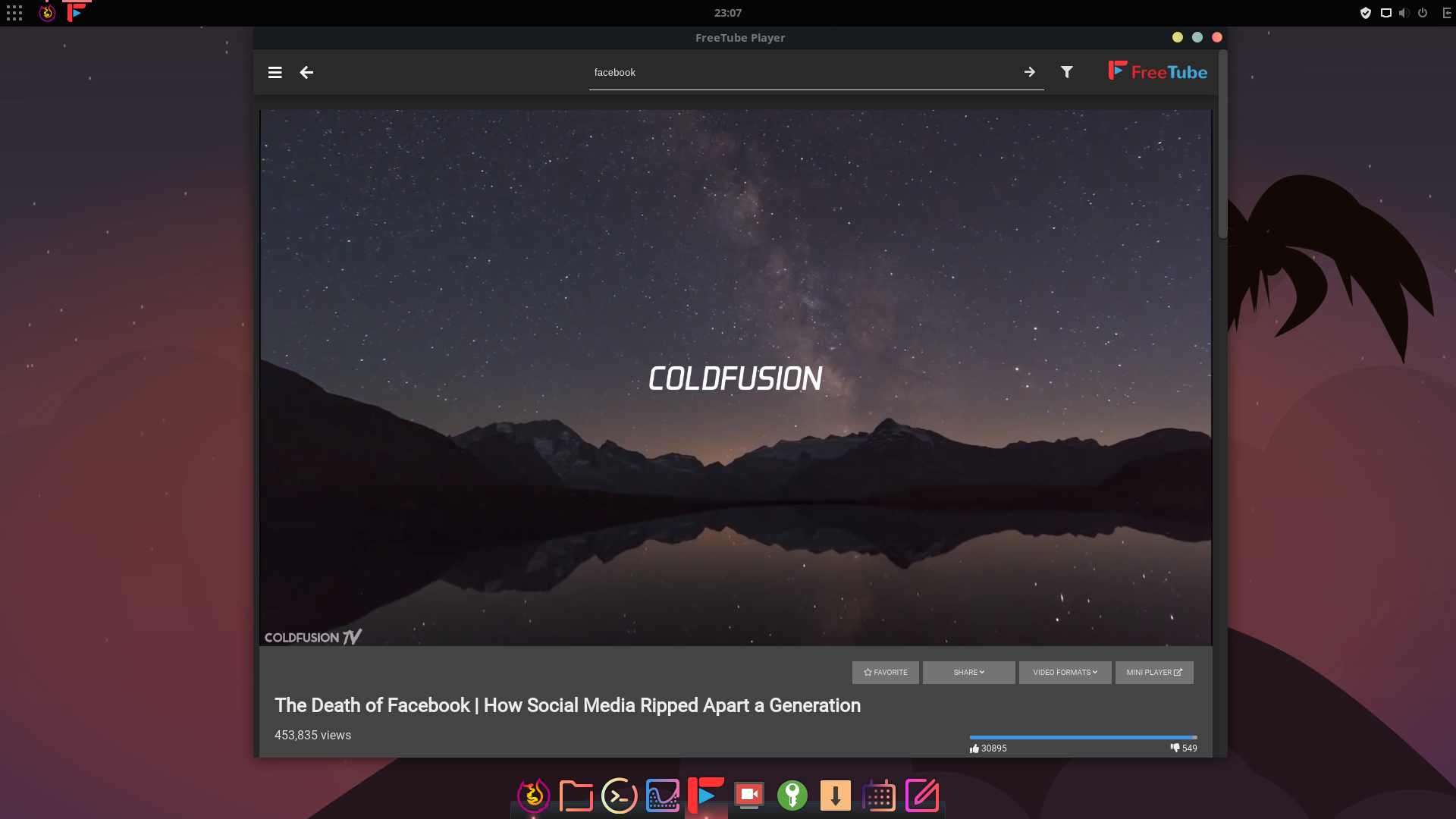Submit the search with the arrow icon
Screen dimensions: 1456x819
pos(1029,72)
